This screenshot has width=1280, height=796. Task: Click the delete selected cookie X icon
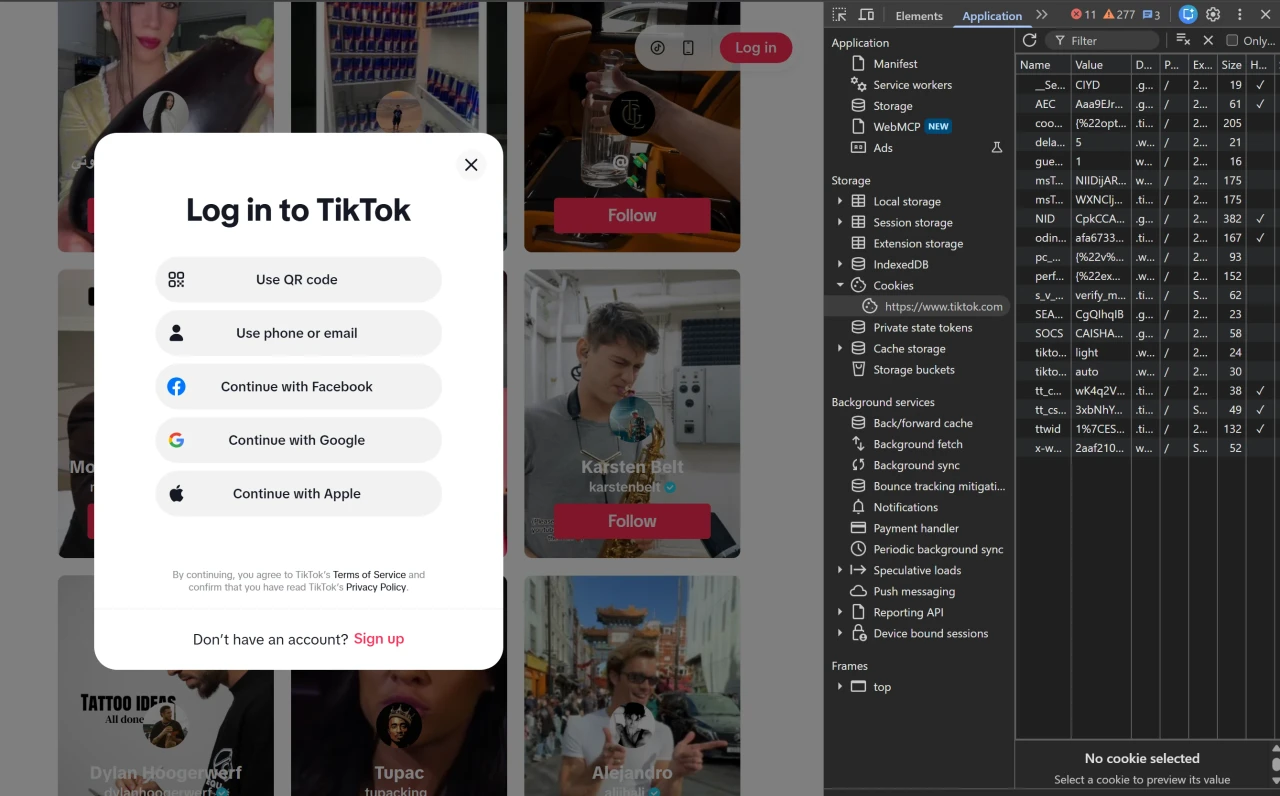[x=1208, y=40]
